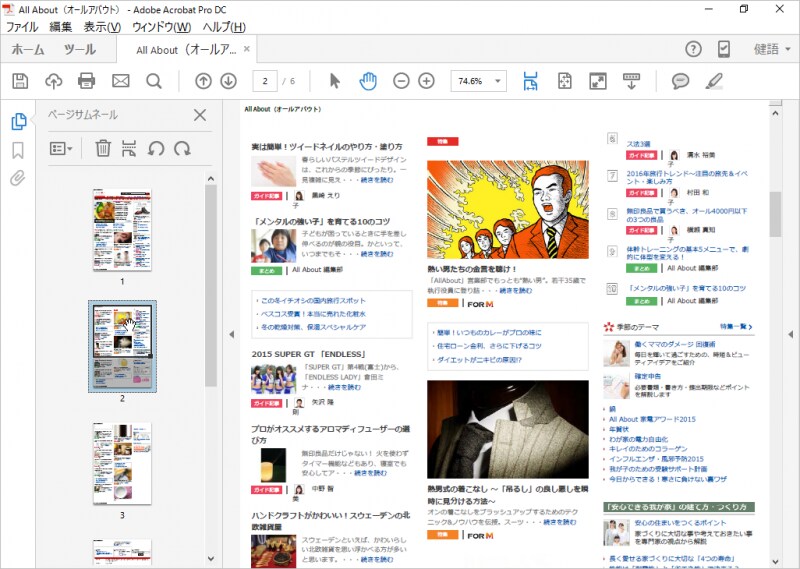Click the 特集一覧 link
The image size is (800, 569).
coord(736,327)
